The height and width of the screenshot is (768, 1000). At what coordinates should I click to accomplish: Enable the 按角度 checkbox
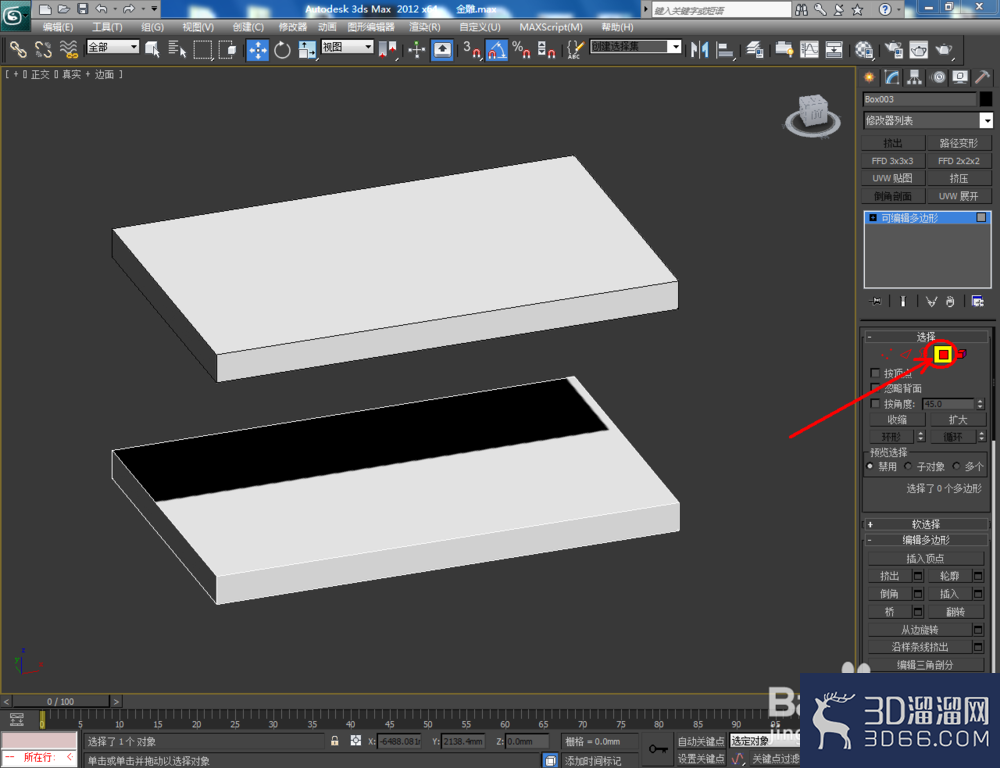tap(876, 404)
